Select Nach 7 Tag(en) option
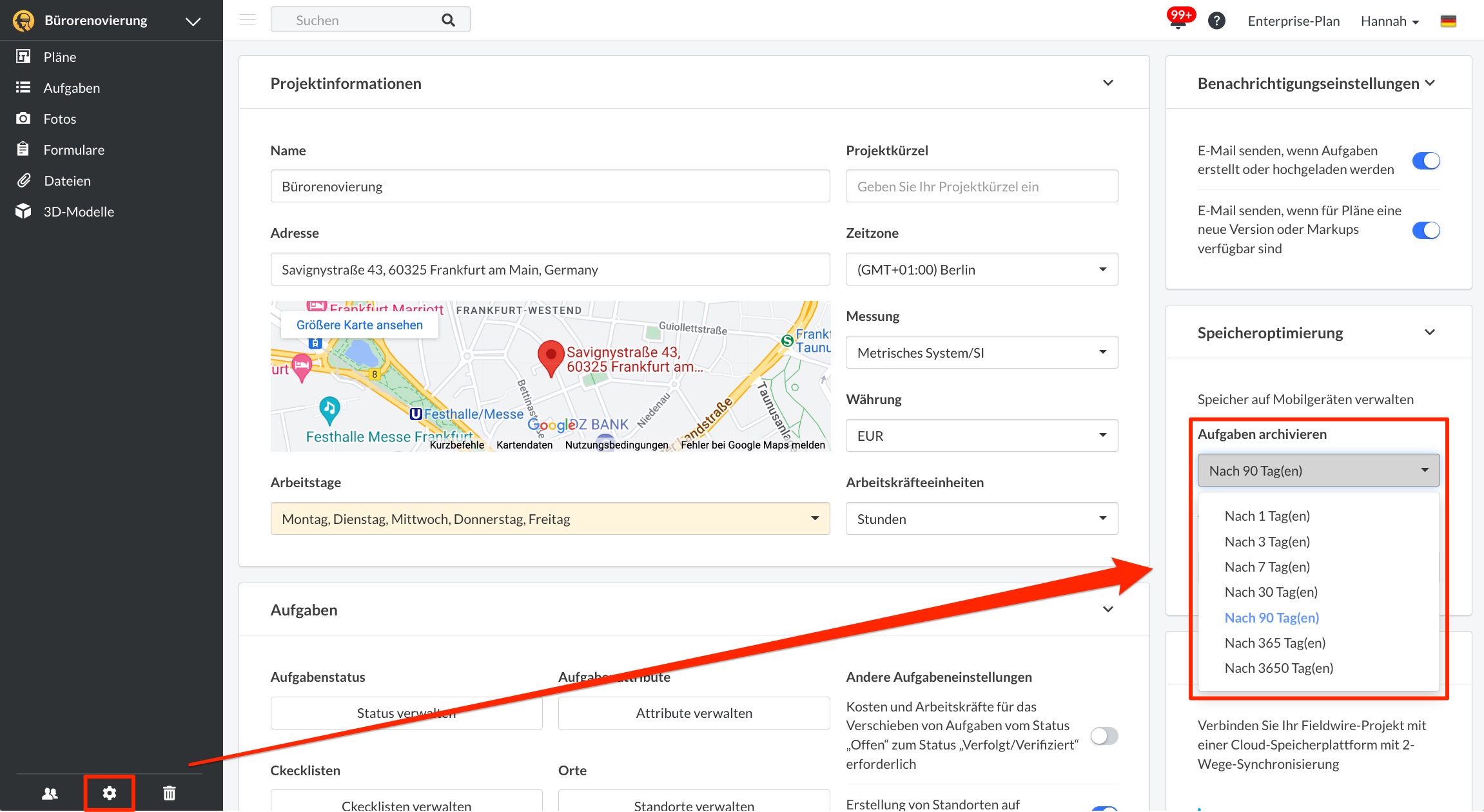Screen dimensions: 1484x812 click(x=1318, y=567)
